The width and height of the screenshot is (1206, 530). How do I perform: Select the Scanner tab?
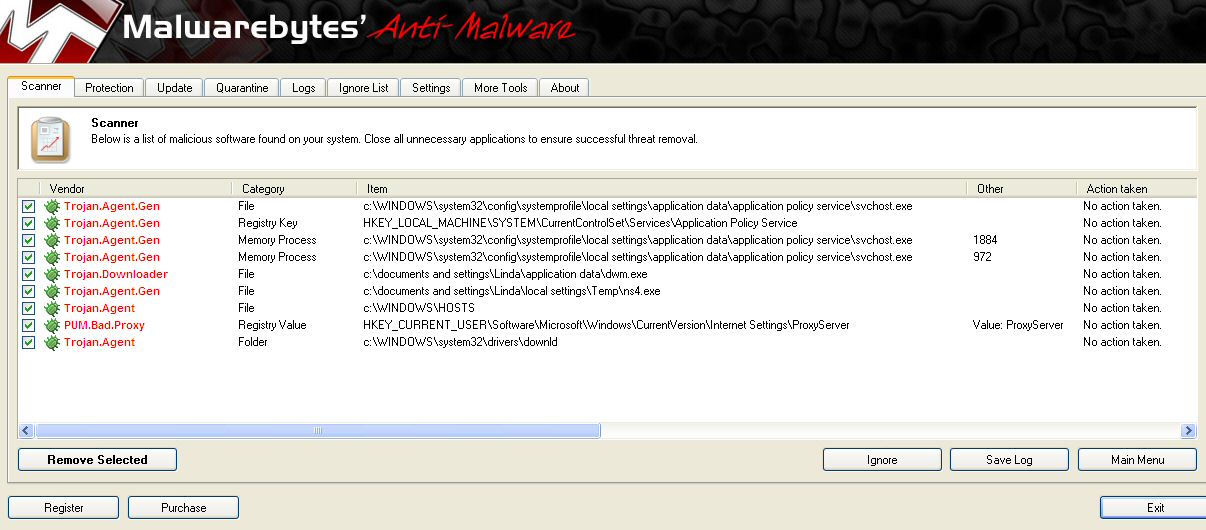click(x=41, y=86)
